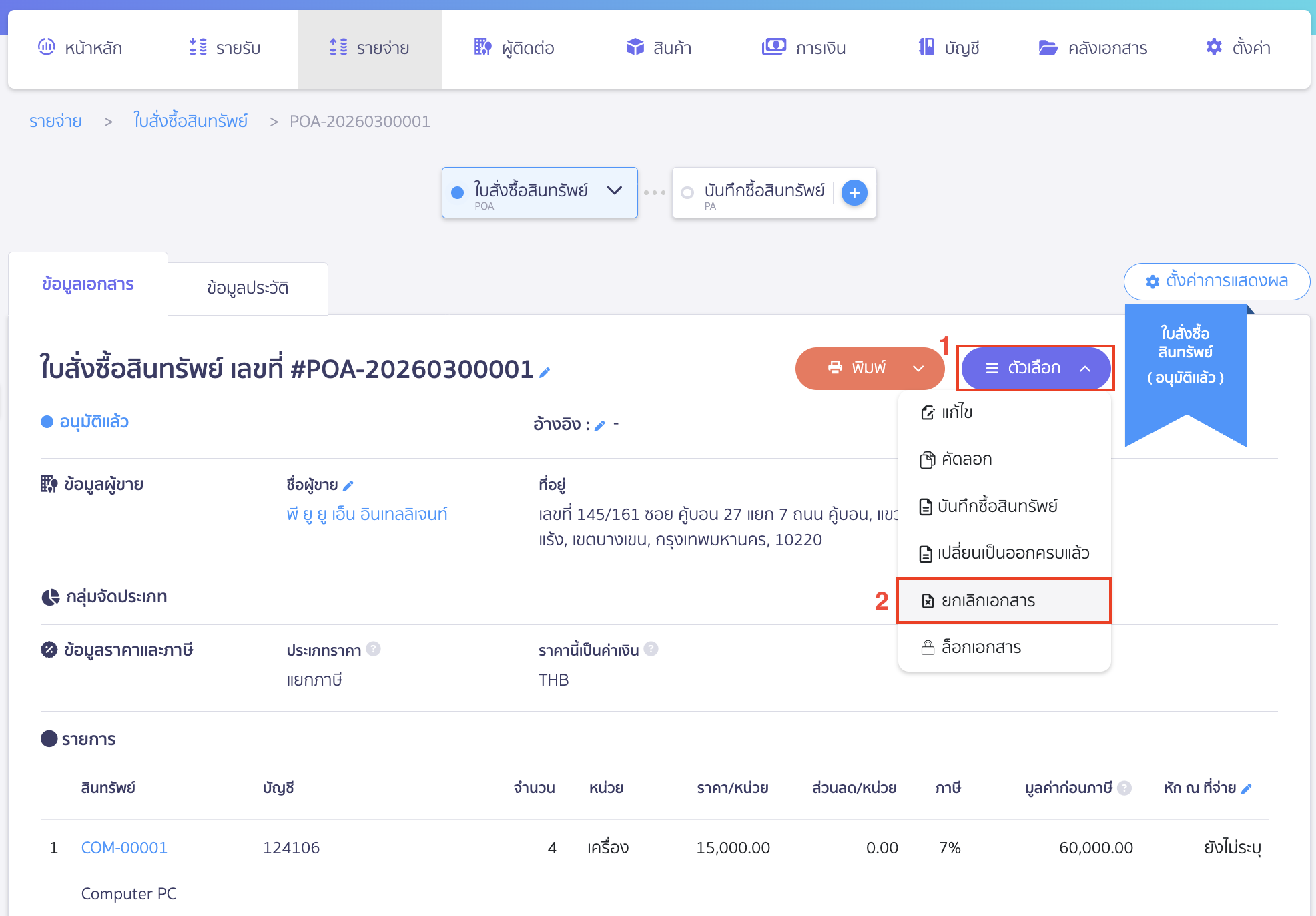Select ล็อกเอกสาร menu entry
Viewport: 1316px width, 916px height.
click(981, 647)
